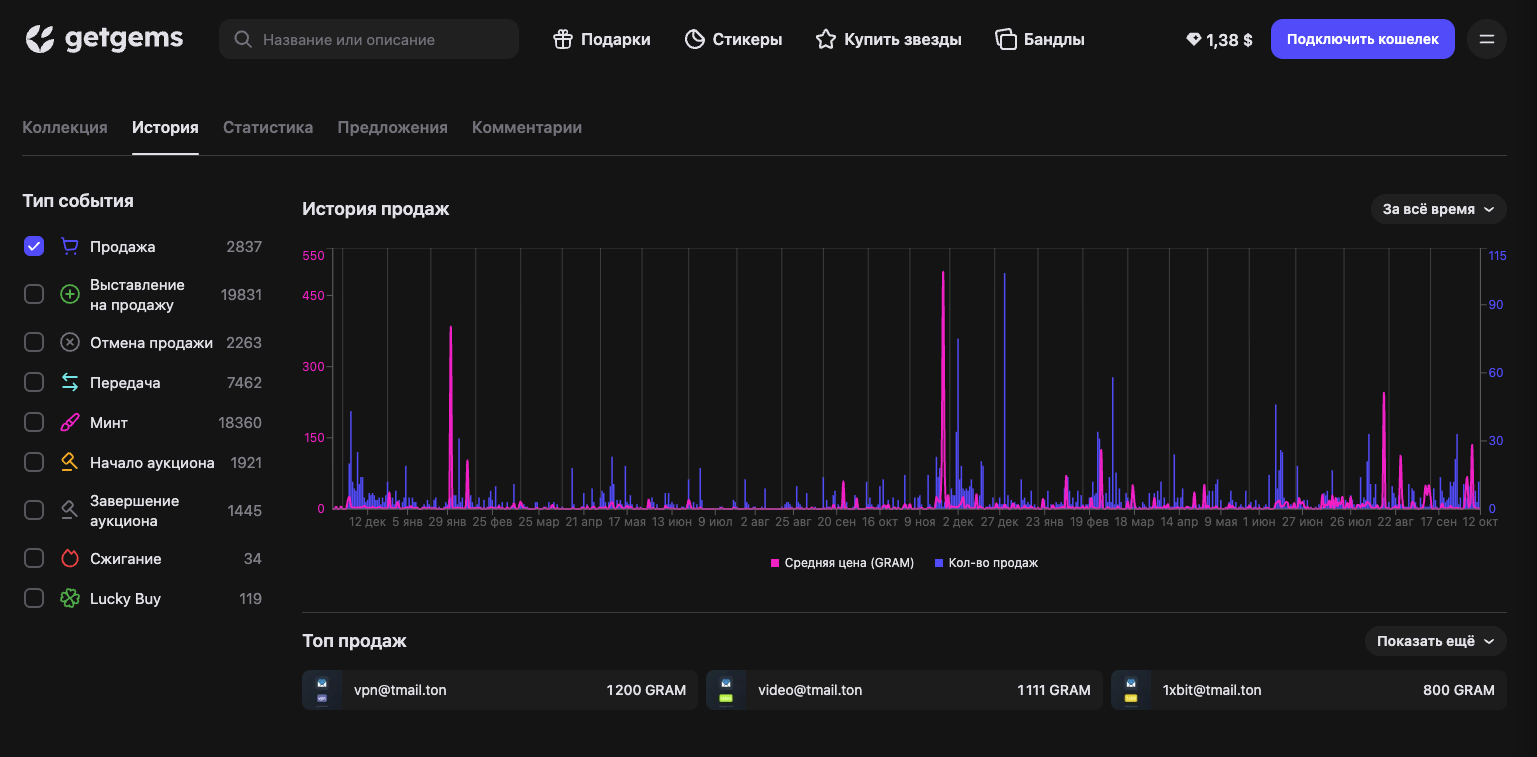This screenshot has height=757, width=1537.
Task: Go to the Предложения tab
Action: [392, 127]
